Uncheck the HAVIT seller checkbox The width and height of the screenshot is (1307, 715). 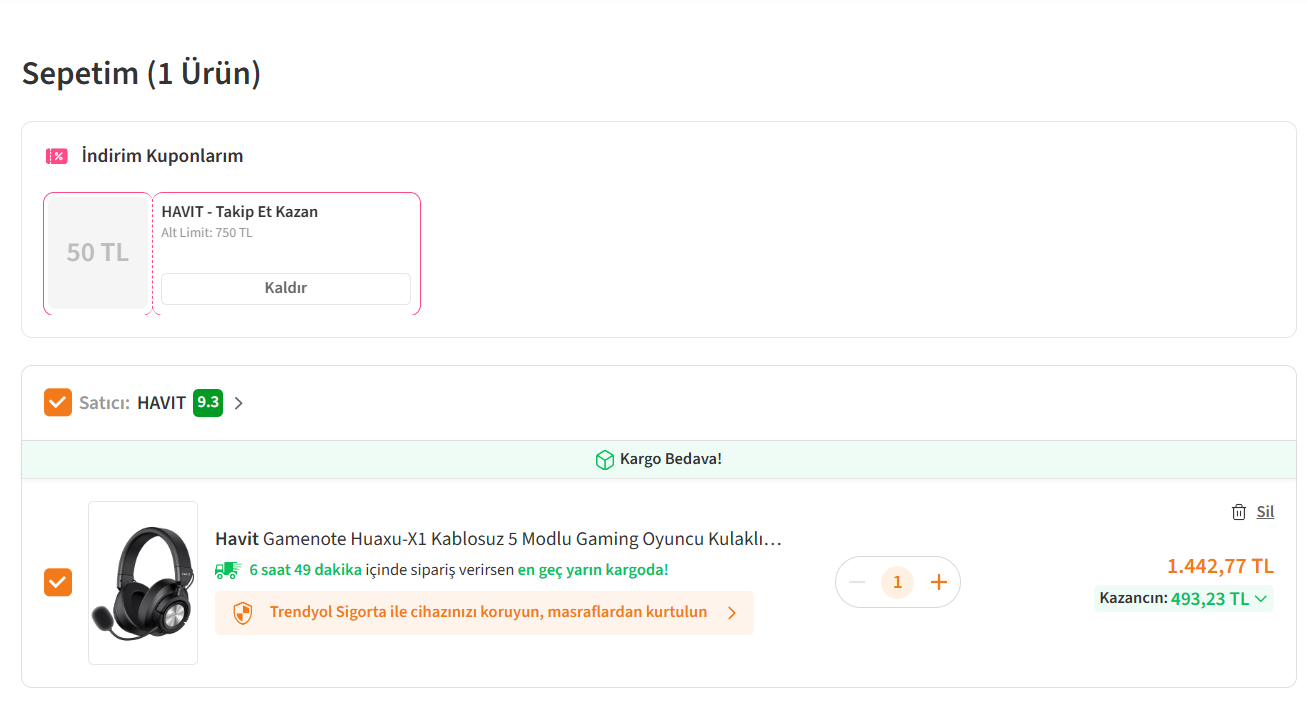[x=58, y=402]
